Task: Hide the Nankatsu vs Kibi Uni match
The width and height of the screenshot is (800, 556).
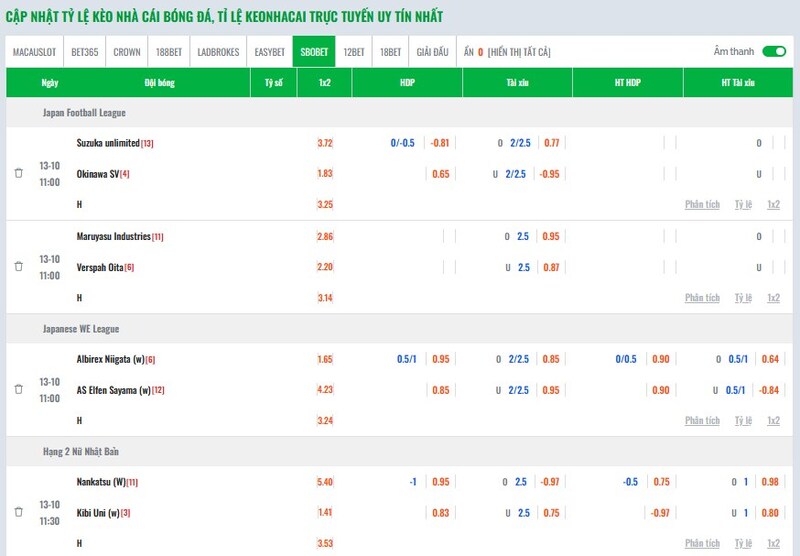Action: click(18, 512)
